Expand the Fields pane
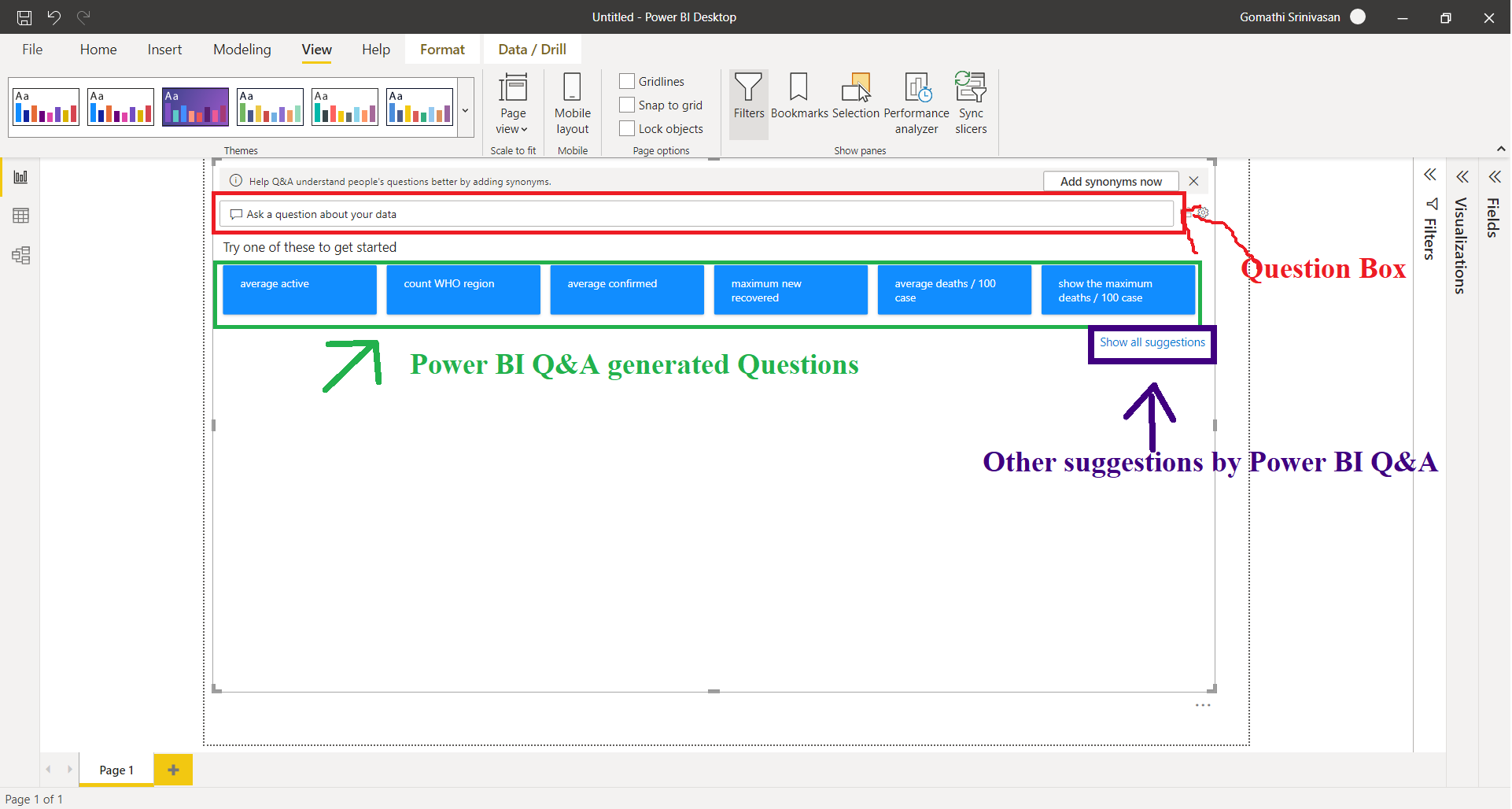The image size is (1512, 809). pos(1495,176)
